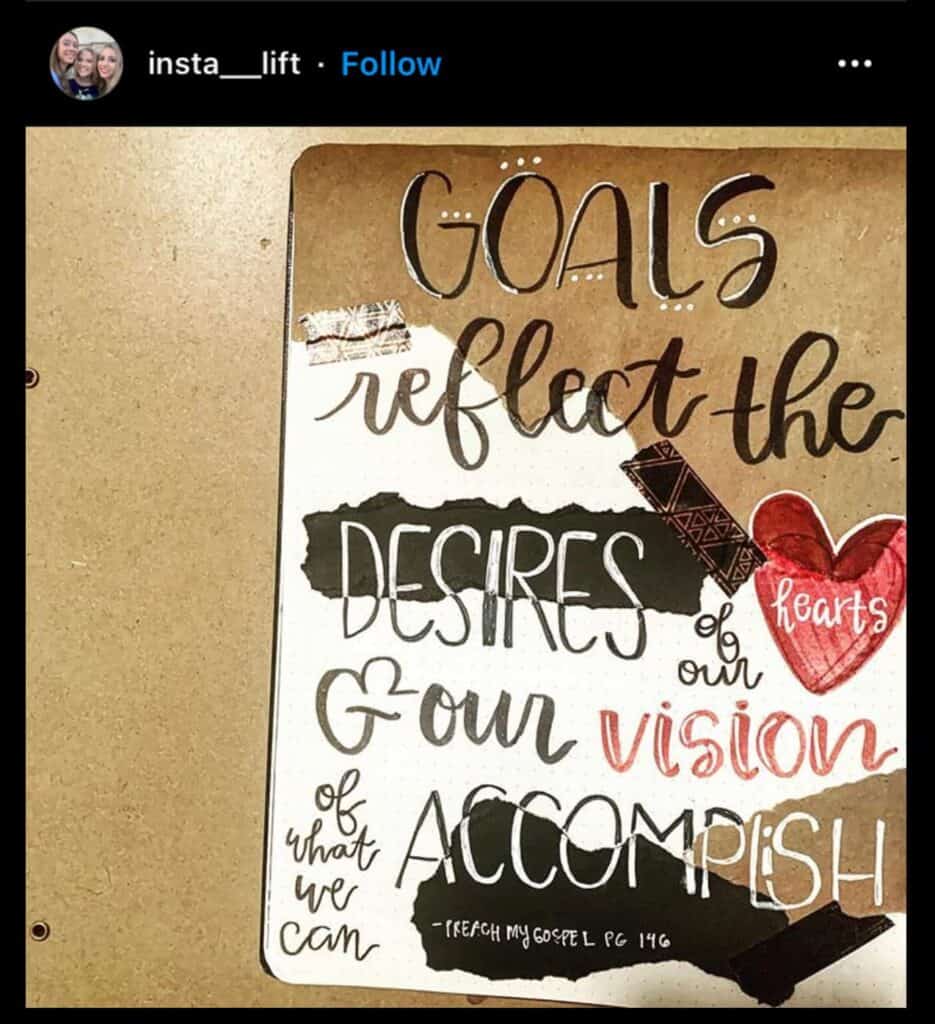Tap the ACCOMPLISH lettering in the post image

(x=643, y=851)
